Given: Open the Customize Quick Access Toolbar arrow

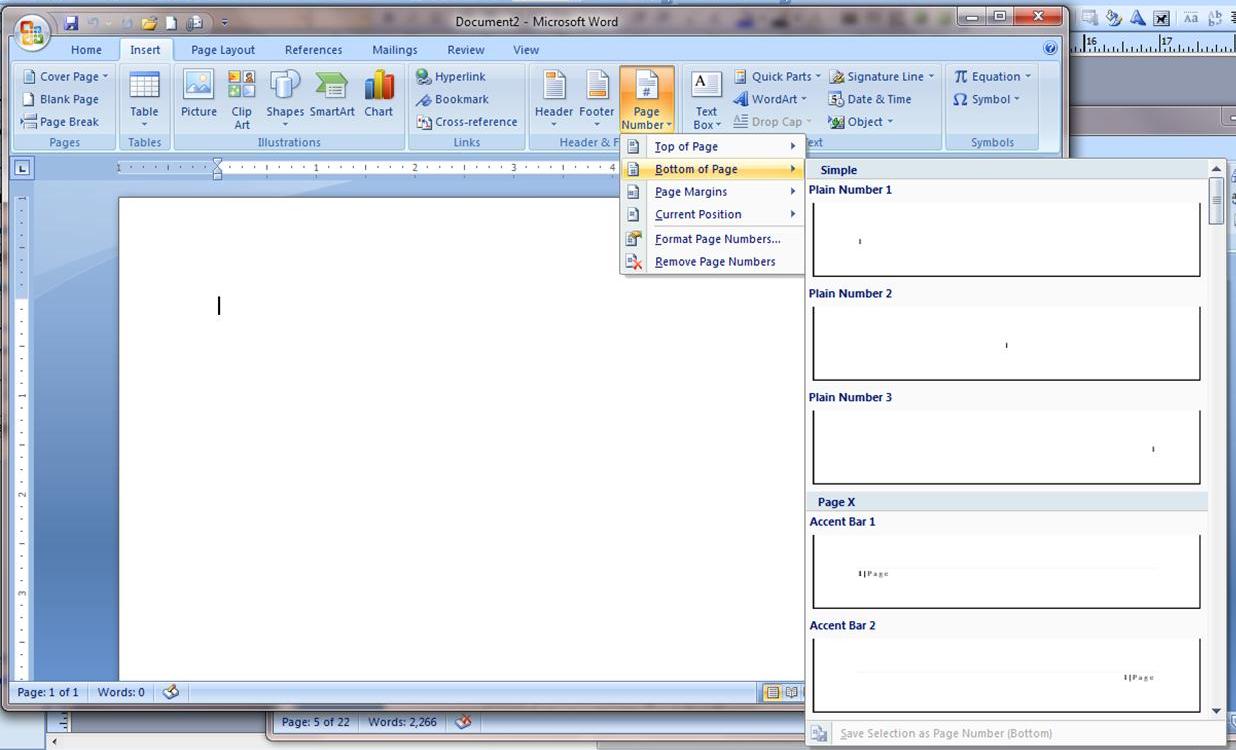Looking at the screenshot, I should (224, 22).
